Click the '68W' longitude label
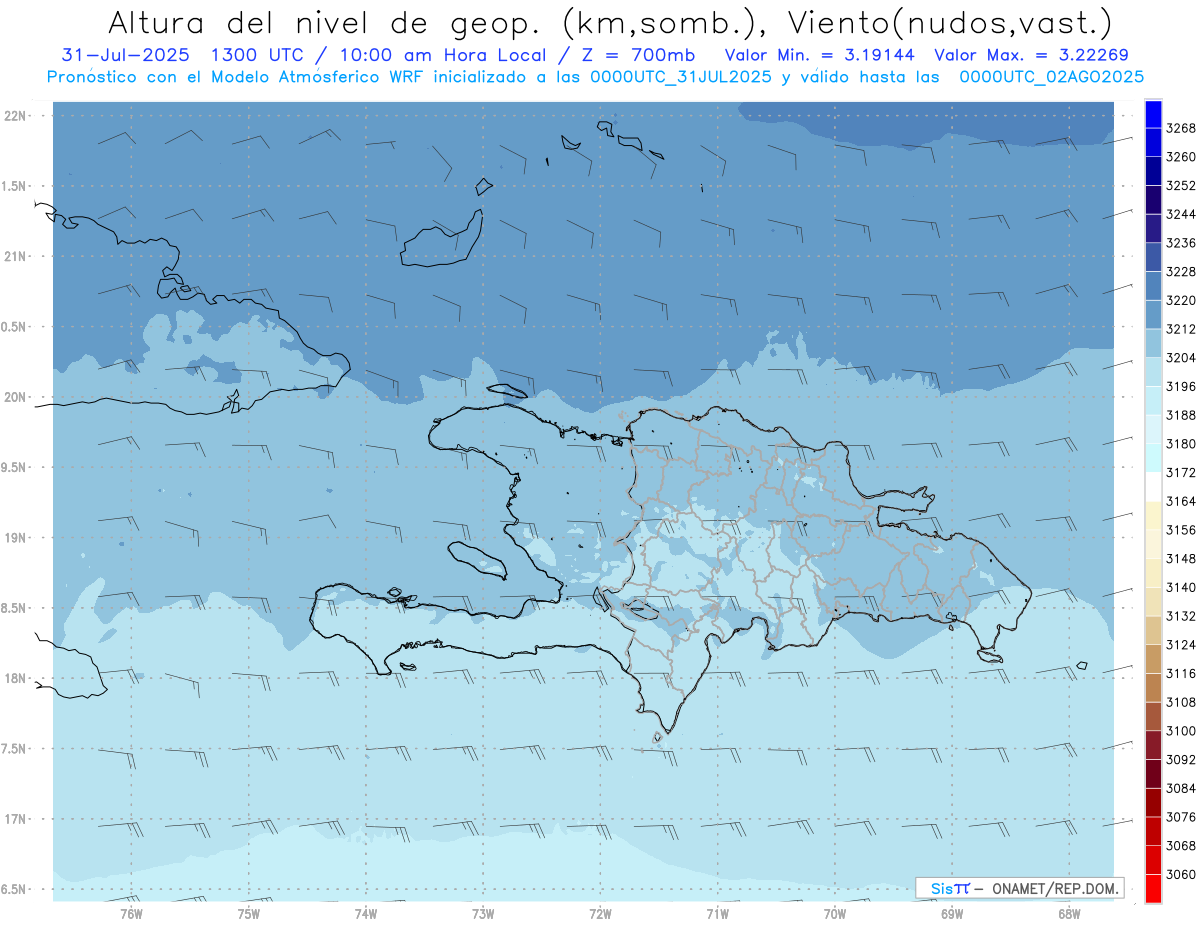Image resolution: width=1200 pixels, height=927 pixels. [x=1069, y=912]
